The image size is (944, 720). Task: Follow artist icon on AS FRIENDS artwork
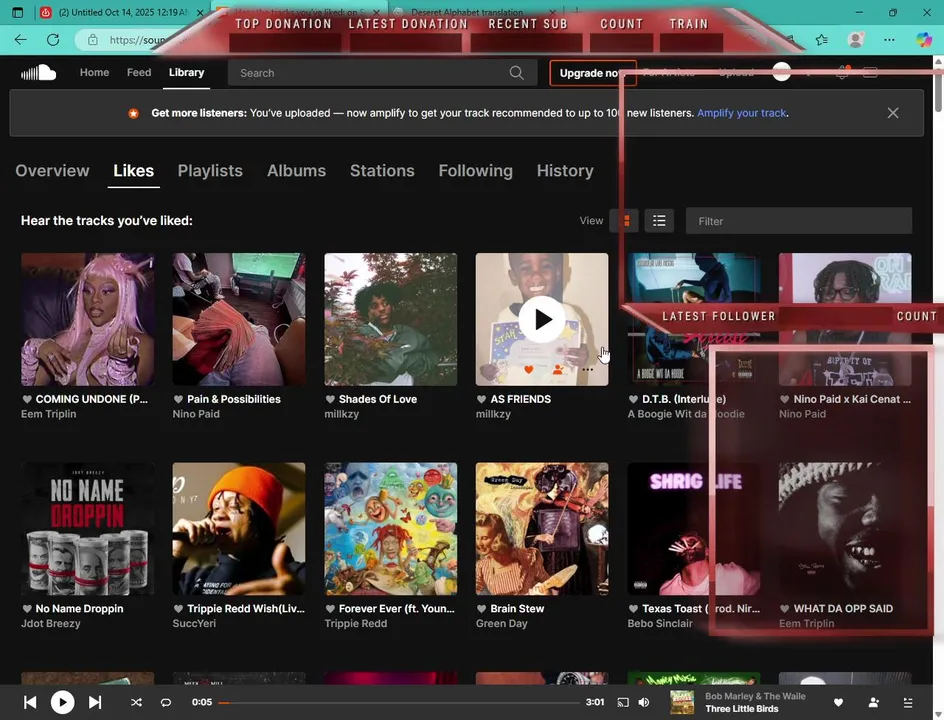558,370
